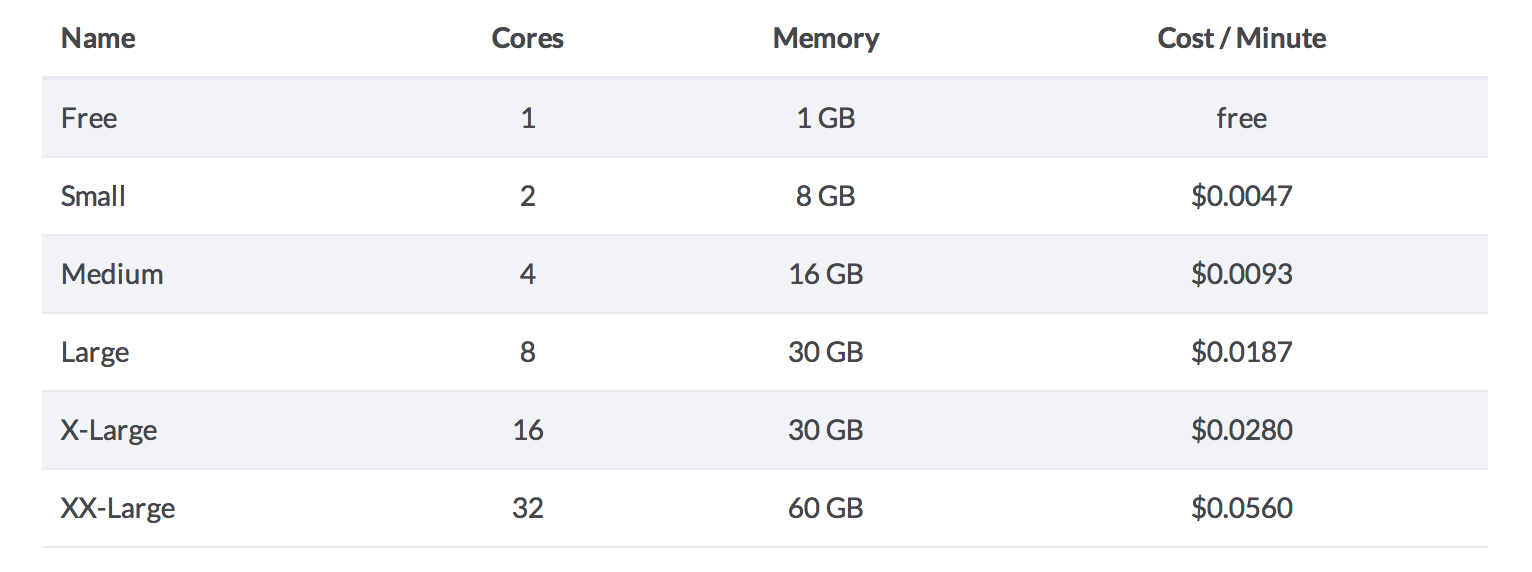Select the Small plan name
The height and width of the screenshot is (572, 1532).
[93, 196]
